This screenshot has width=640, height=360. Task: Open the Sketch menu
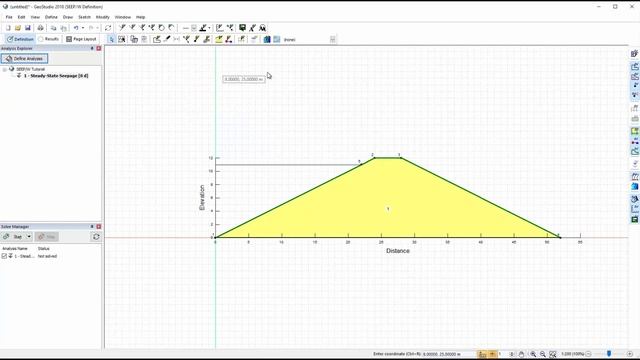84,17
